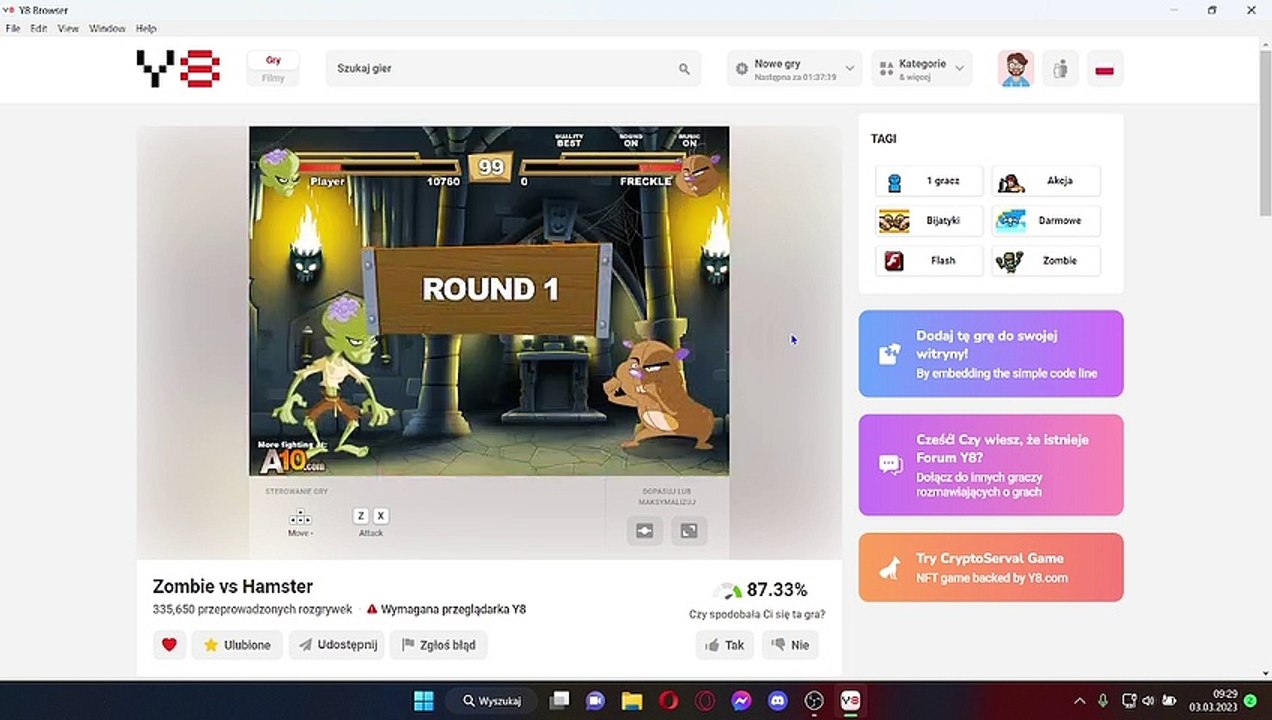This screenshot has height=720, width=1272.
Task: Toggle SOUND ON setting in game
Action: click(631, 140)
